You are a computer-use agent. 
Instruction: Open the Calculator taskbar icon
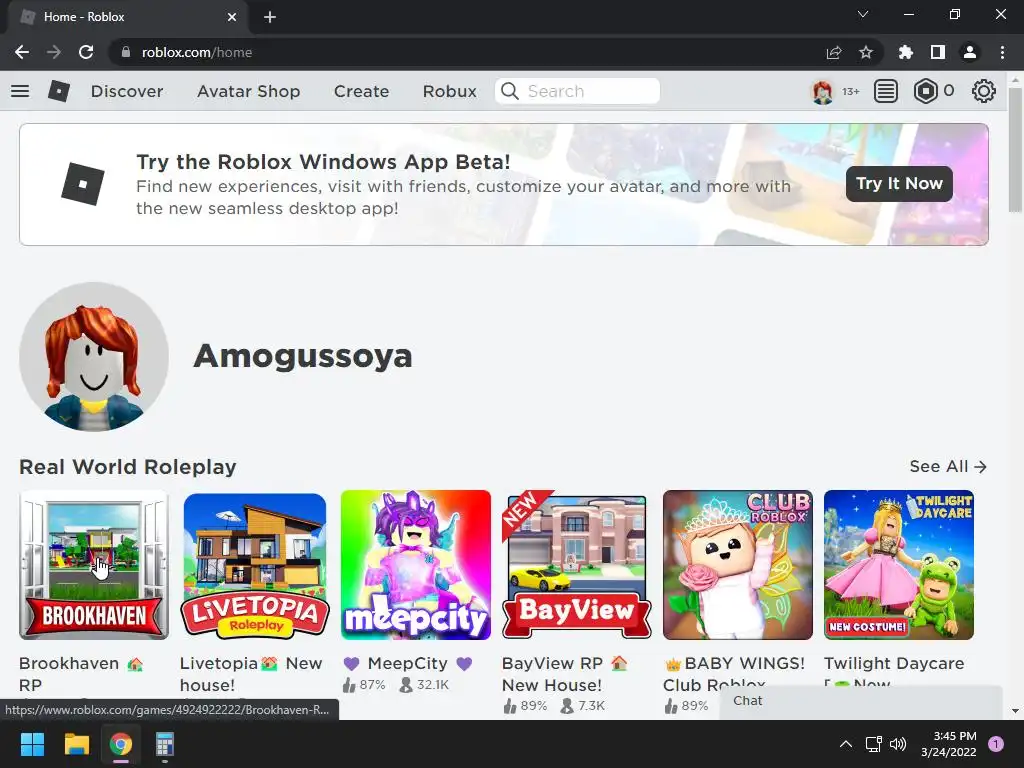point(165,744)
